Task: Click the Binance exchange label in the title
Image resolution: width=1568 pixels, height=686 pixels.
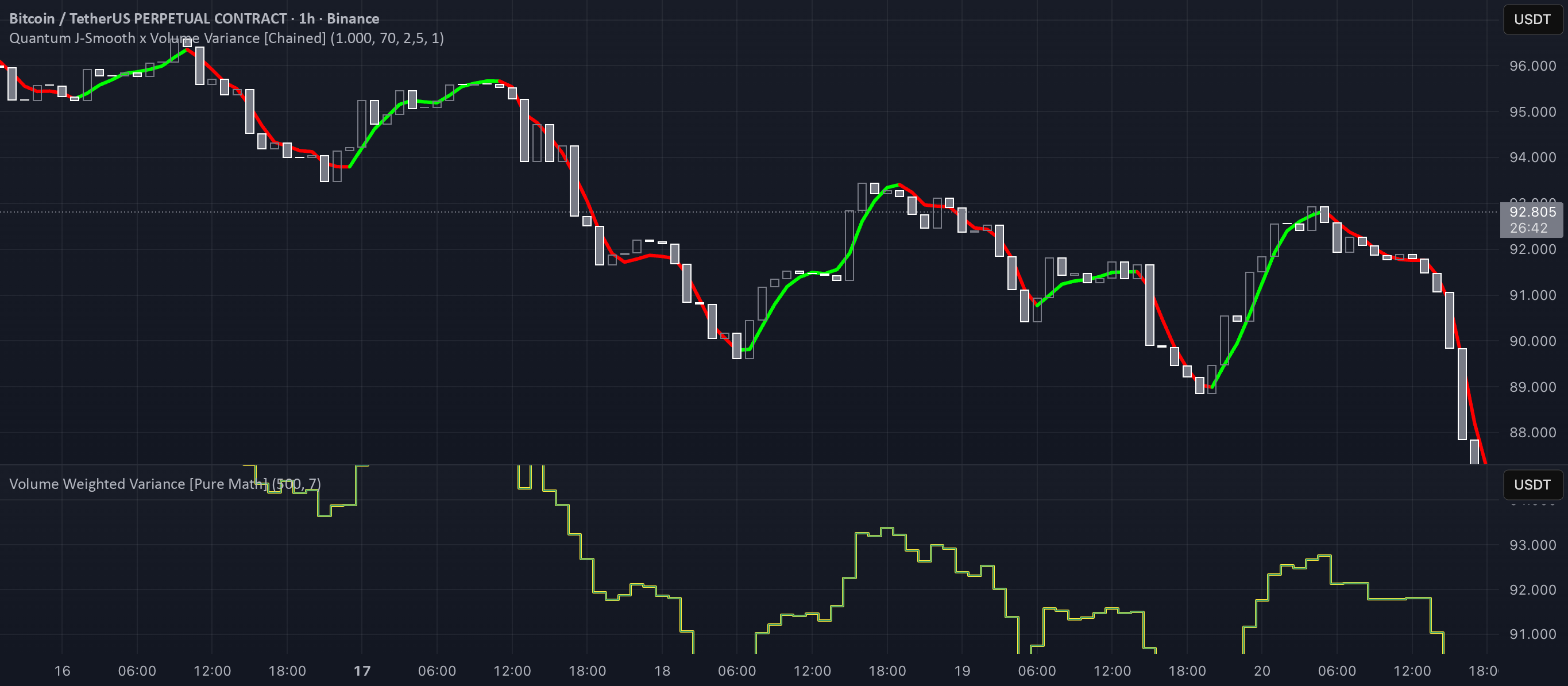Action: (x=353, y=18)
